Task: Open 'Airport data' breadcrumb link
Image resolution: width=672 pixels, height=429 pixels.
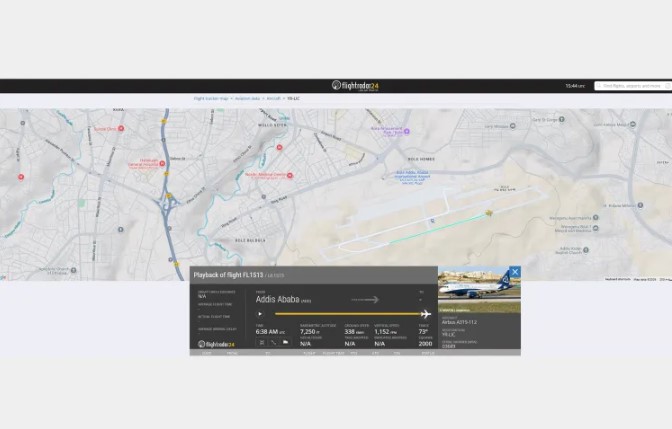Action: (247, 99)
